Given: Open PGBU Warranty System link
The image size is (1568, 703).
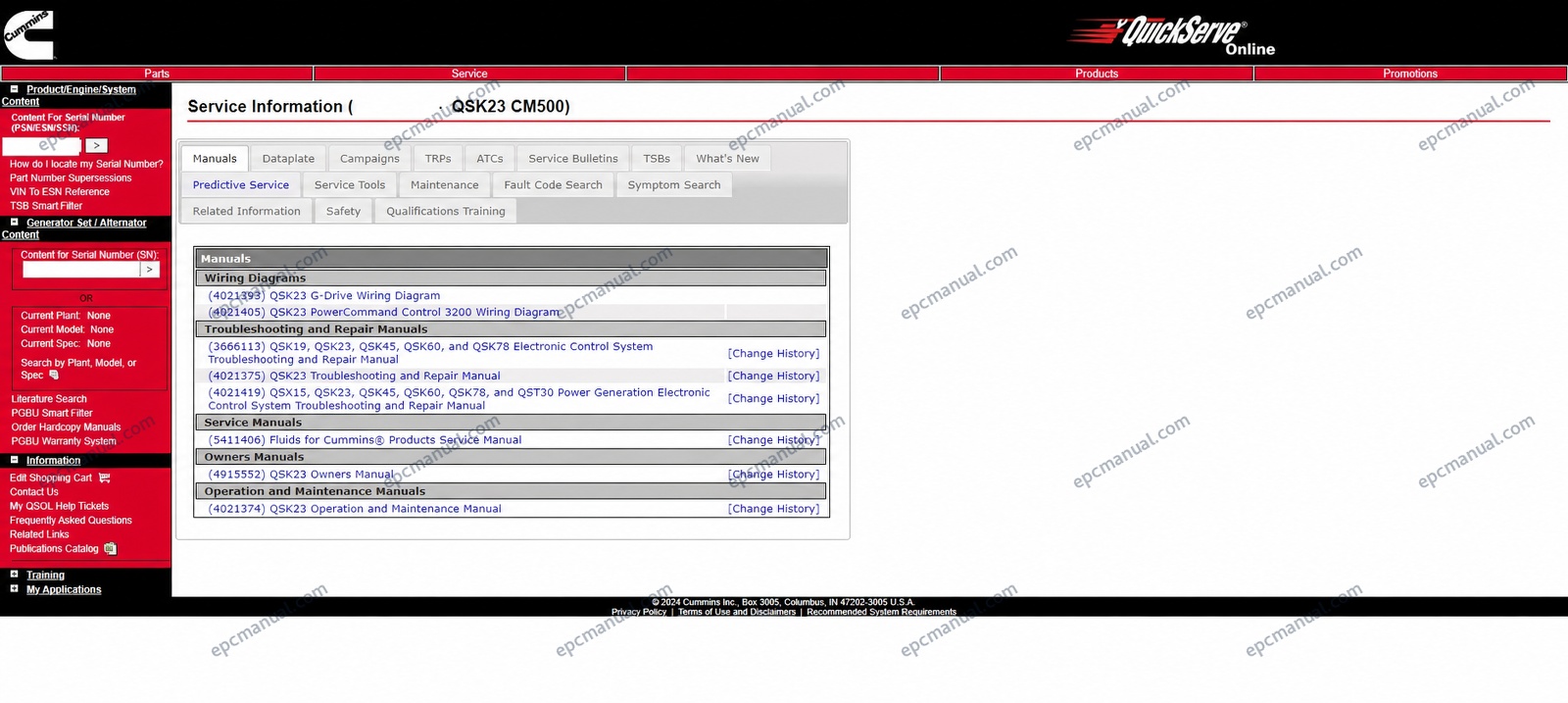Looking at the screenshot, I should (x=64, y=441).
